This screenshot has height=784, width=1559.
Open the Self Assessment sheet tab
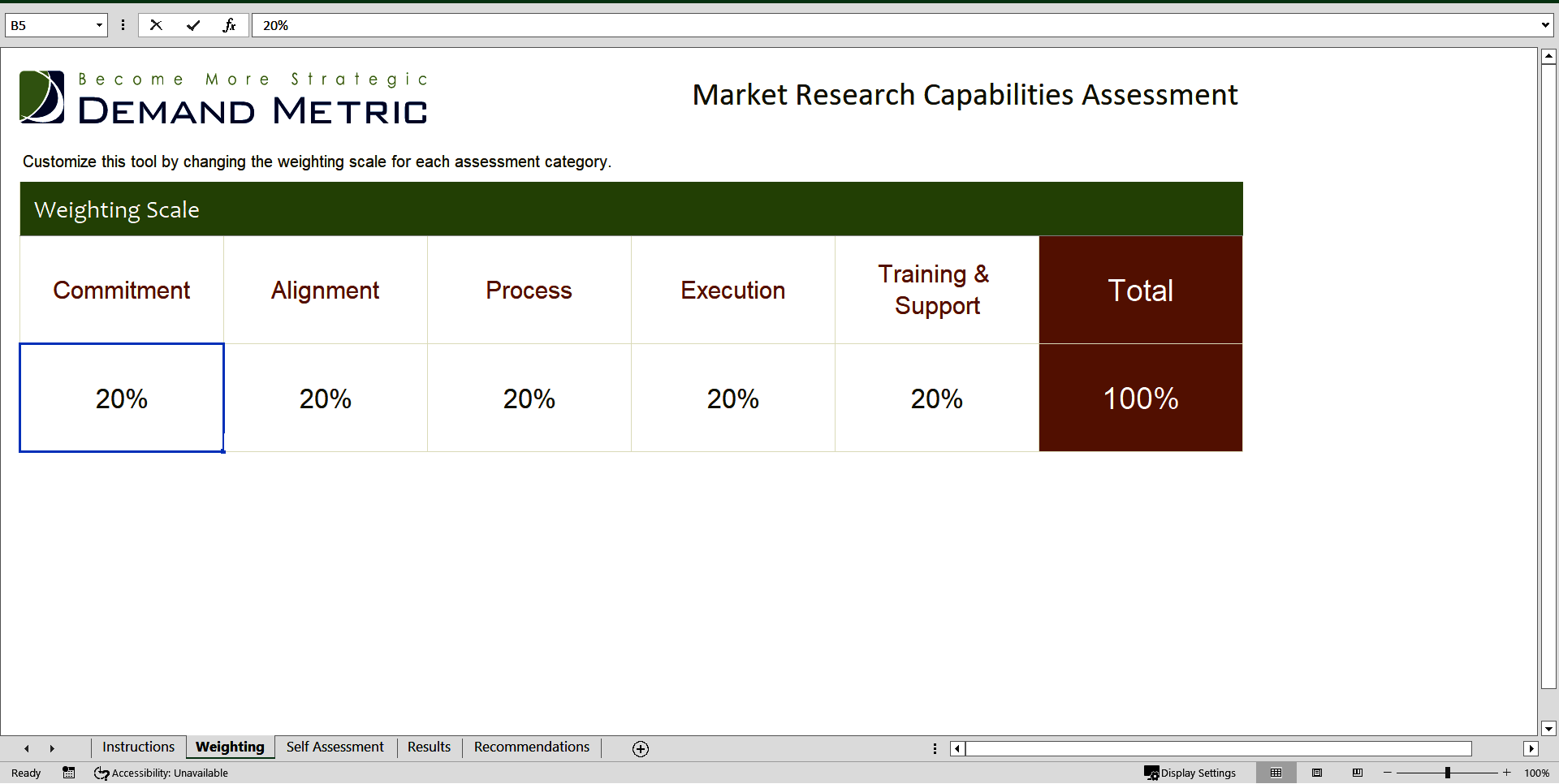pos(335,747)
